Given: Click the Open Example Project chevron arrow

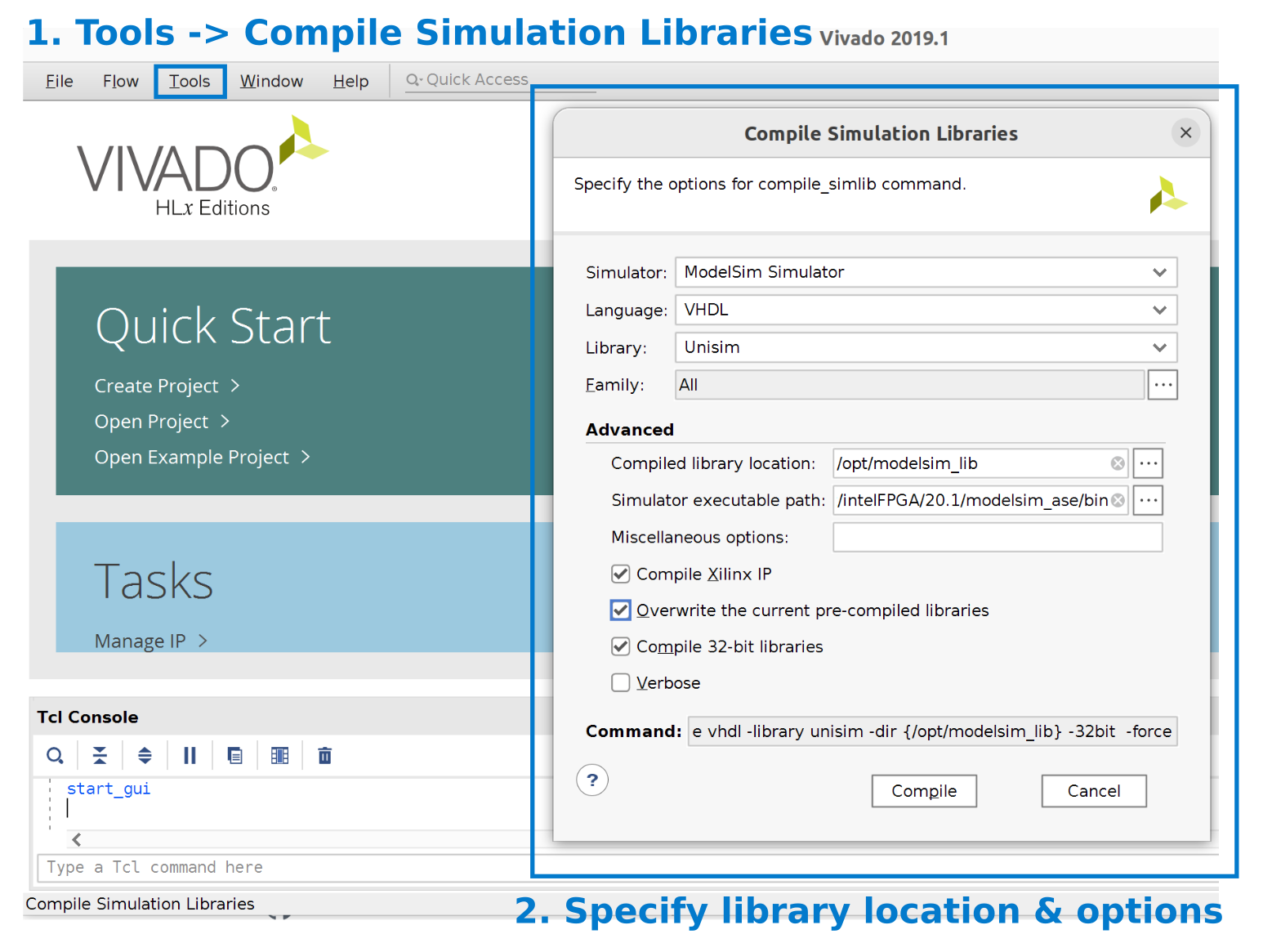Looking at the screenshot, I should [x=306, y=458].
